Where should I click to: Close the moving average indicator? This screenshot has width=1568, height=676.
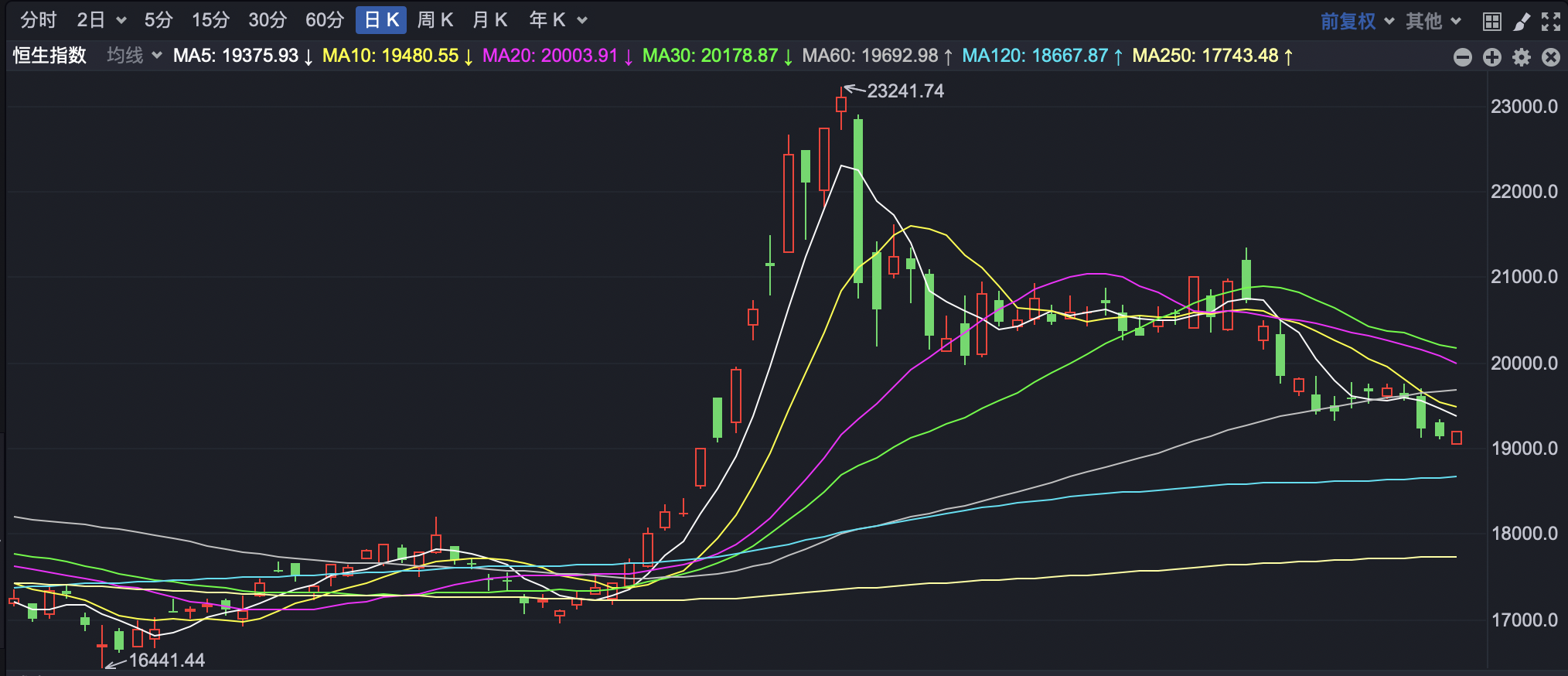coord(1551,57)
